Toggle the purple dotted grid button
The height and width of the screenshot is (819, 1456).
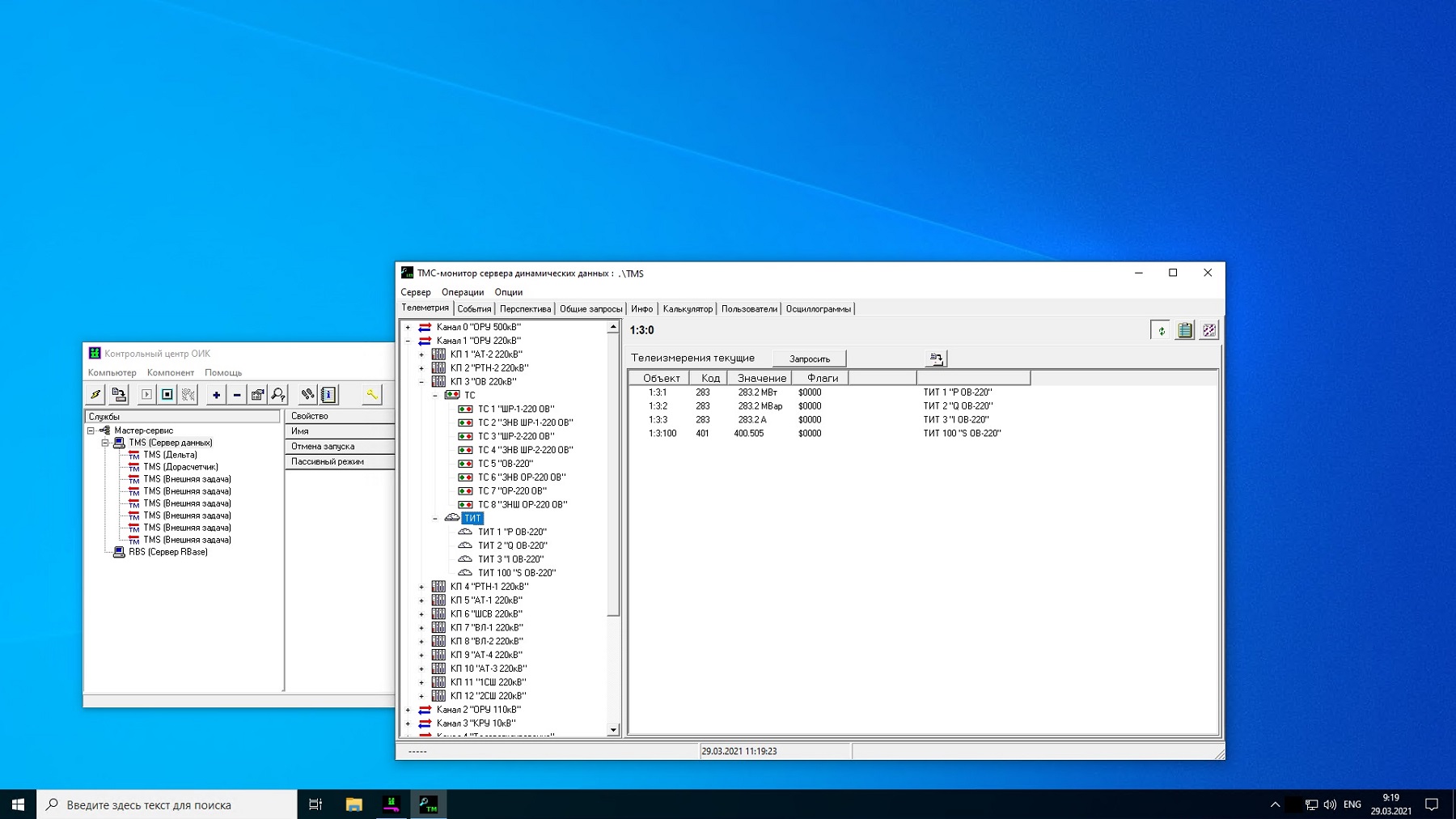pyautogui.click(x=1208, y=330)
